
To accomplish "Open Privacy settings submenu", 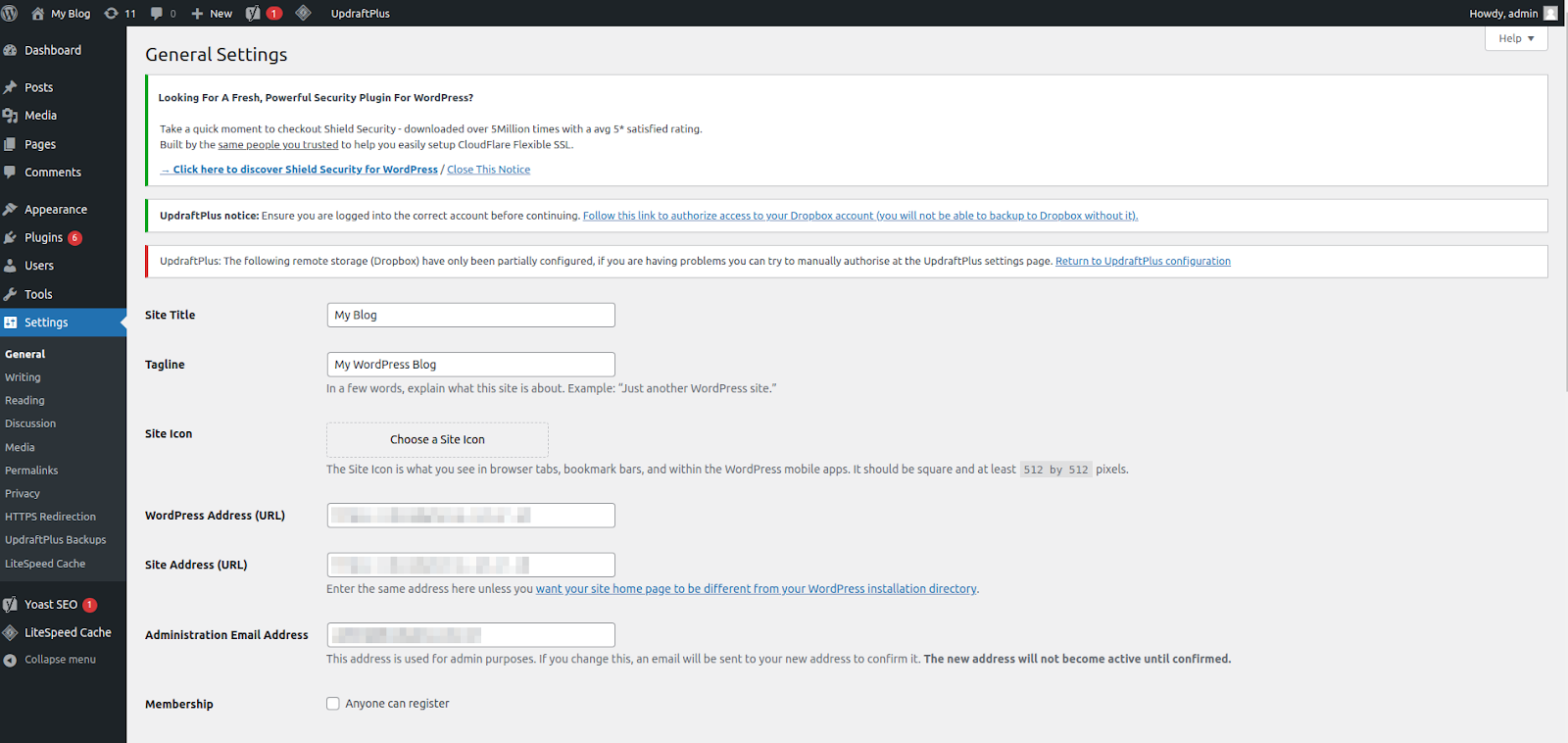I will (x=23, y=494).
